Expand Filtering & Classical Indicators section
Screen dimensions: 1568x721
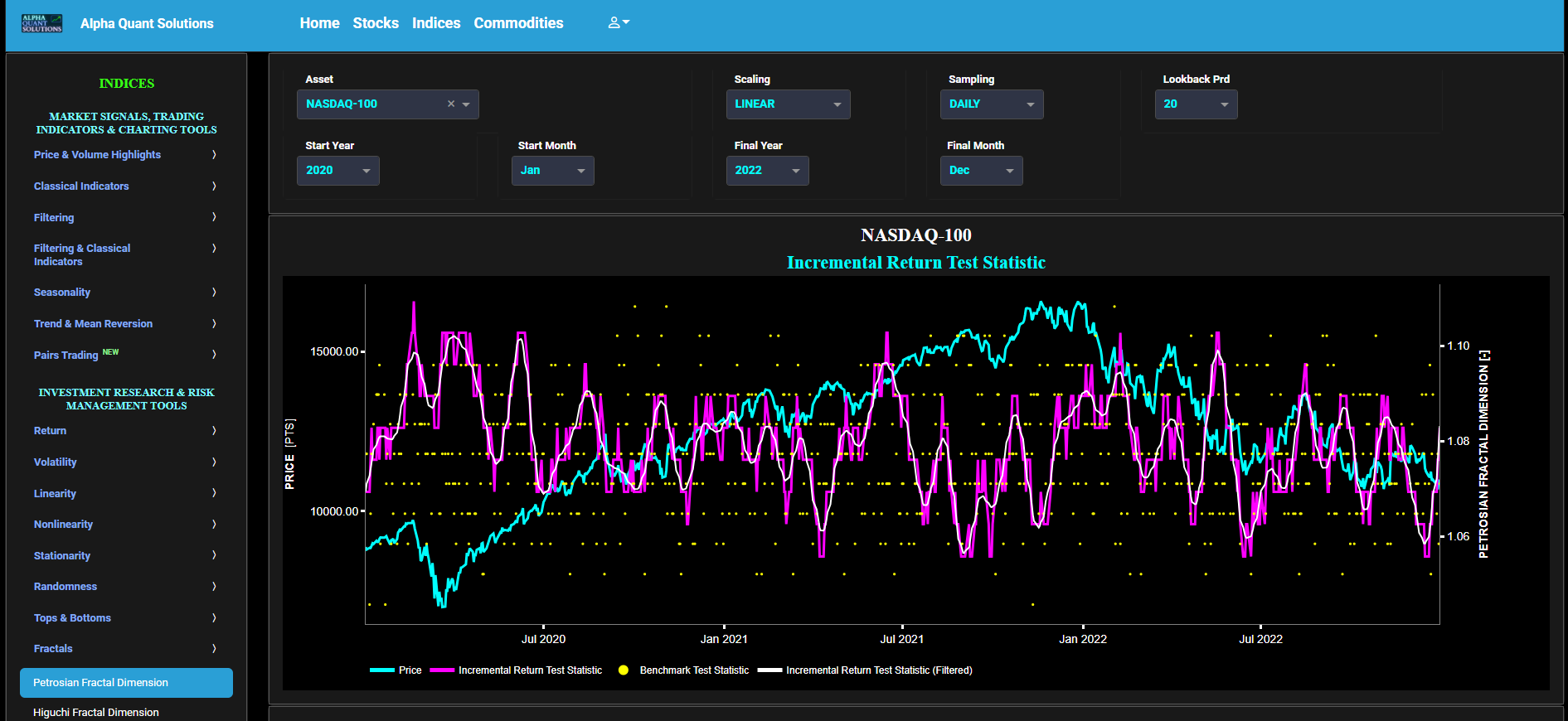click(125, 254)
